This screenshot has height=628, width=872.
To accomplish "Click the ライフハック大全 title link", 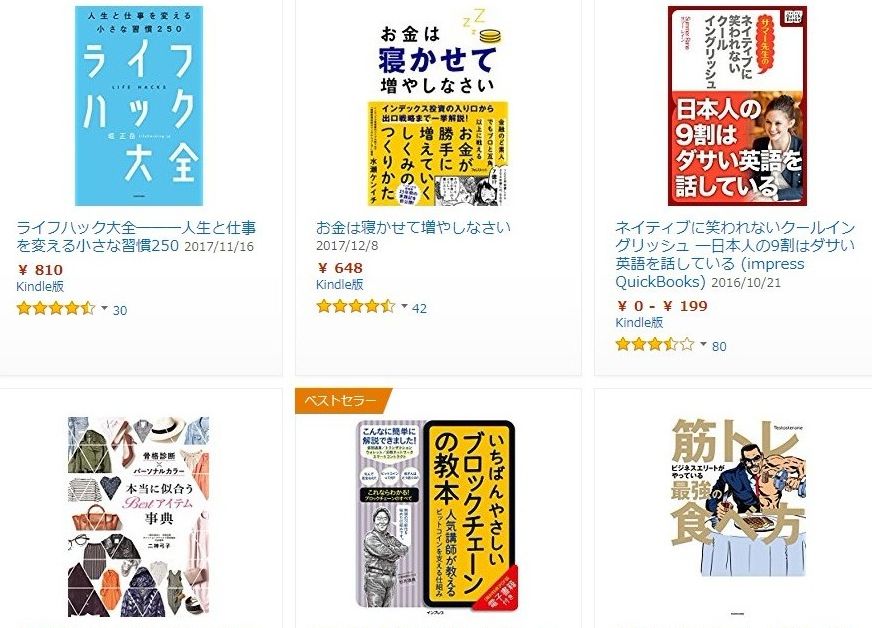I will [136, 236].
